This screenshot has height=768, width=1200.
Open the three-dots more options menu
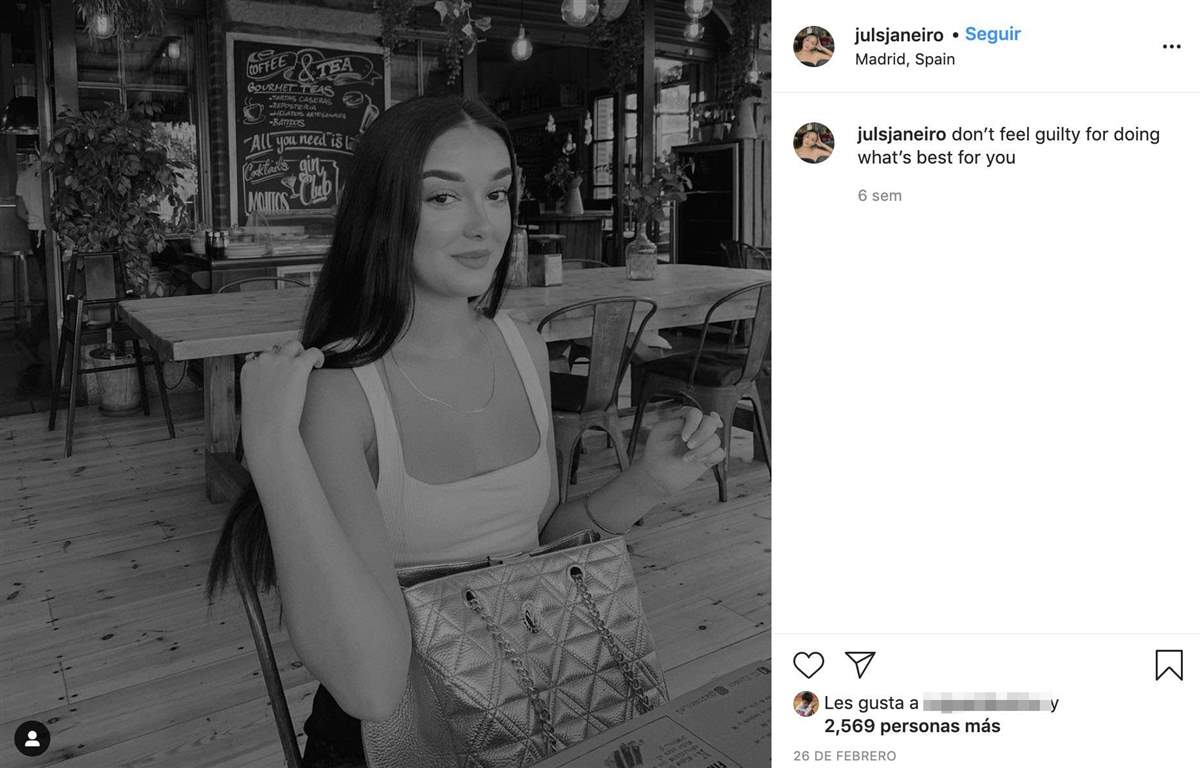click(x=1171, y=46)
